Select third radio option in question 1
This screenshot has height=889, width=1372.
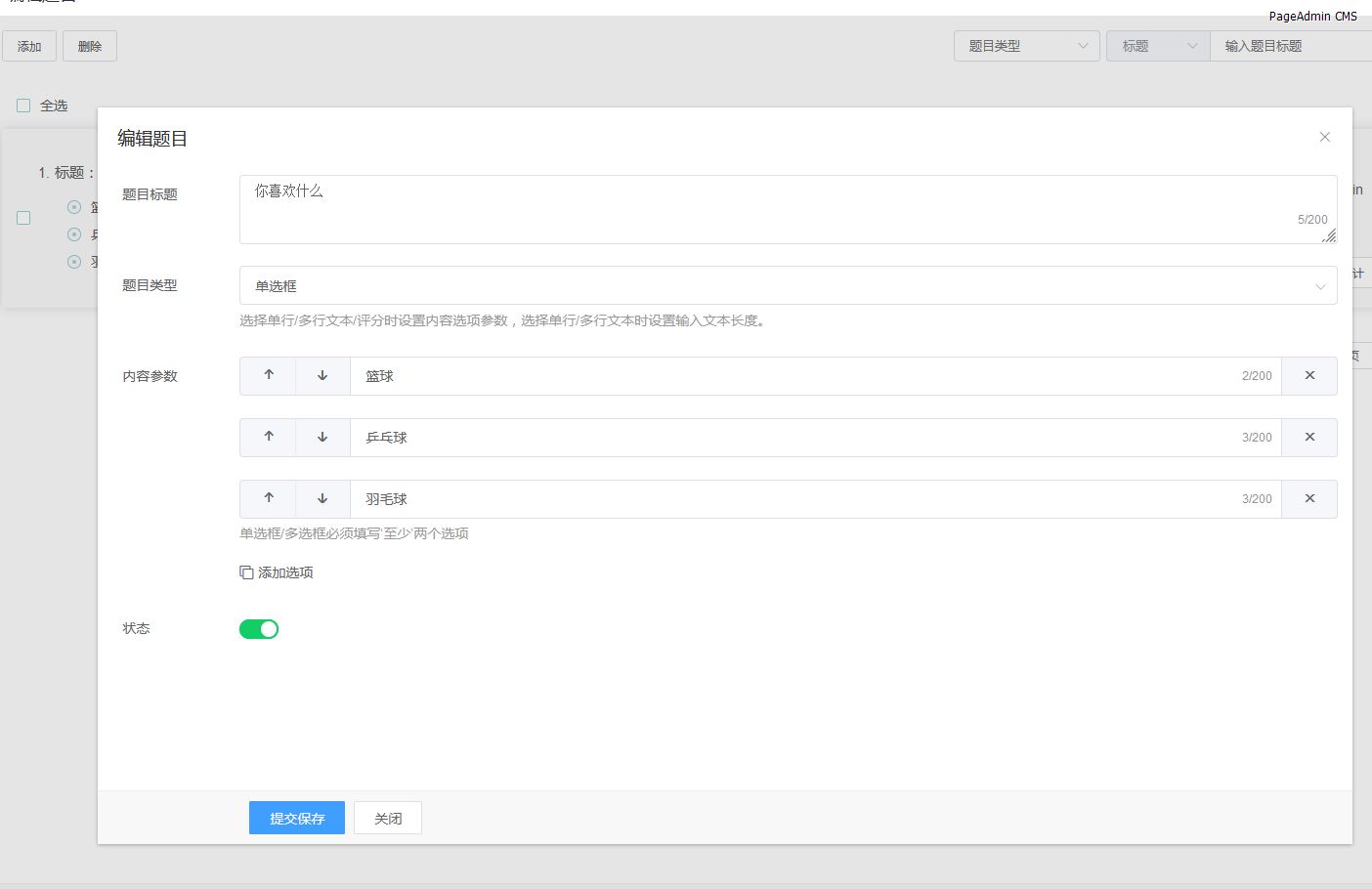[74, 262]
